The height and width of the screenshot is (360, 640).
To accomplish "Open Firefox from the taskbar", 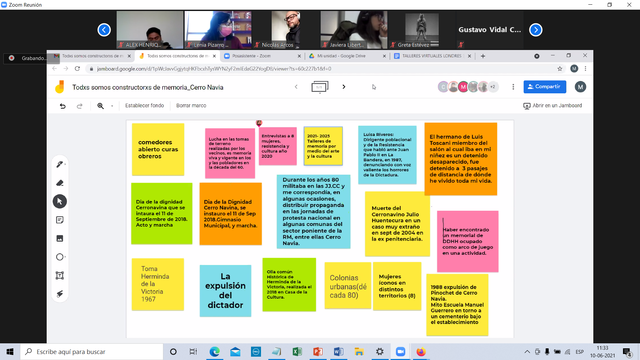I will coord(421,351).
